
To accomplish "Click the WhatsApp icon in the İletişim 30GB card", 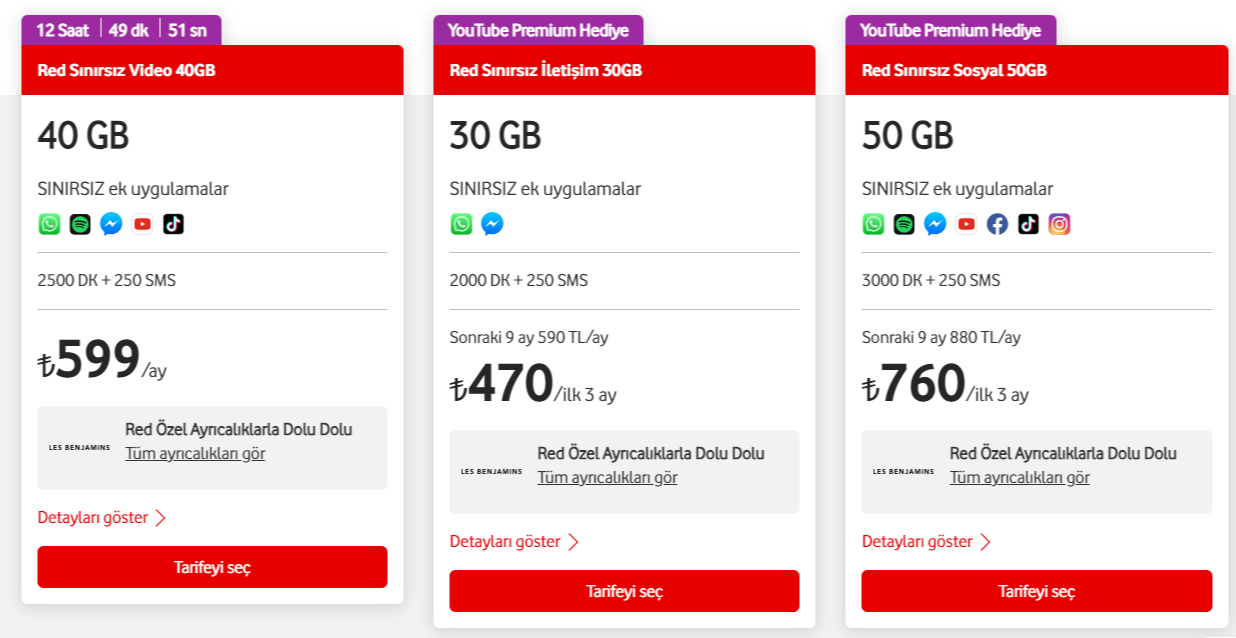I will click(461, 224).
